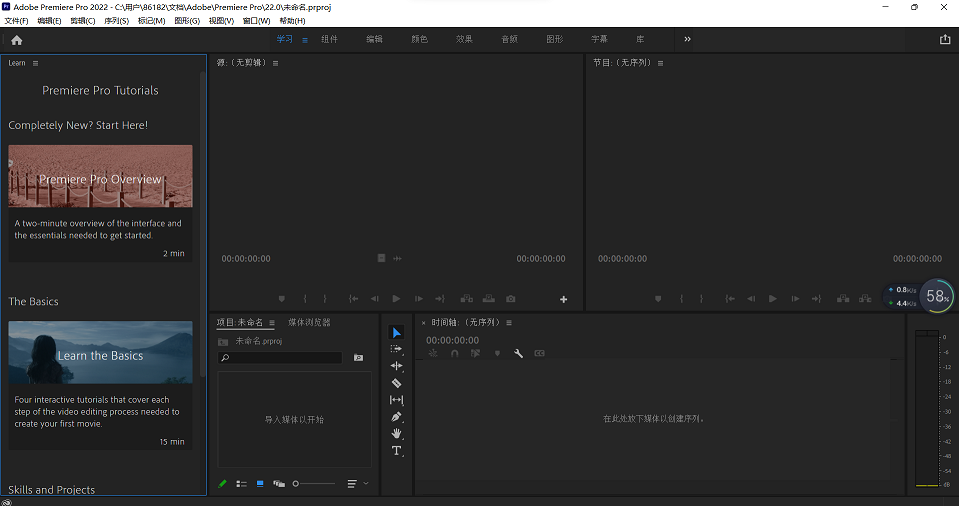Go to In point in Program monitor
Screen dimensions: 959x506
[730, 299]
